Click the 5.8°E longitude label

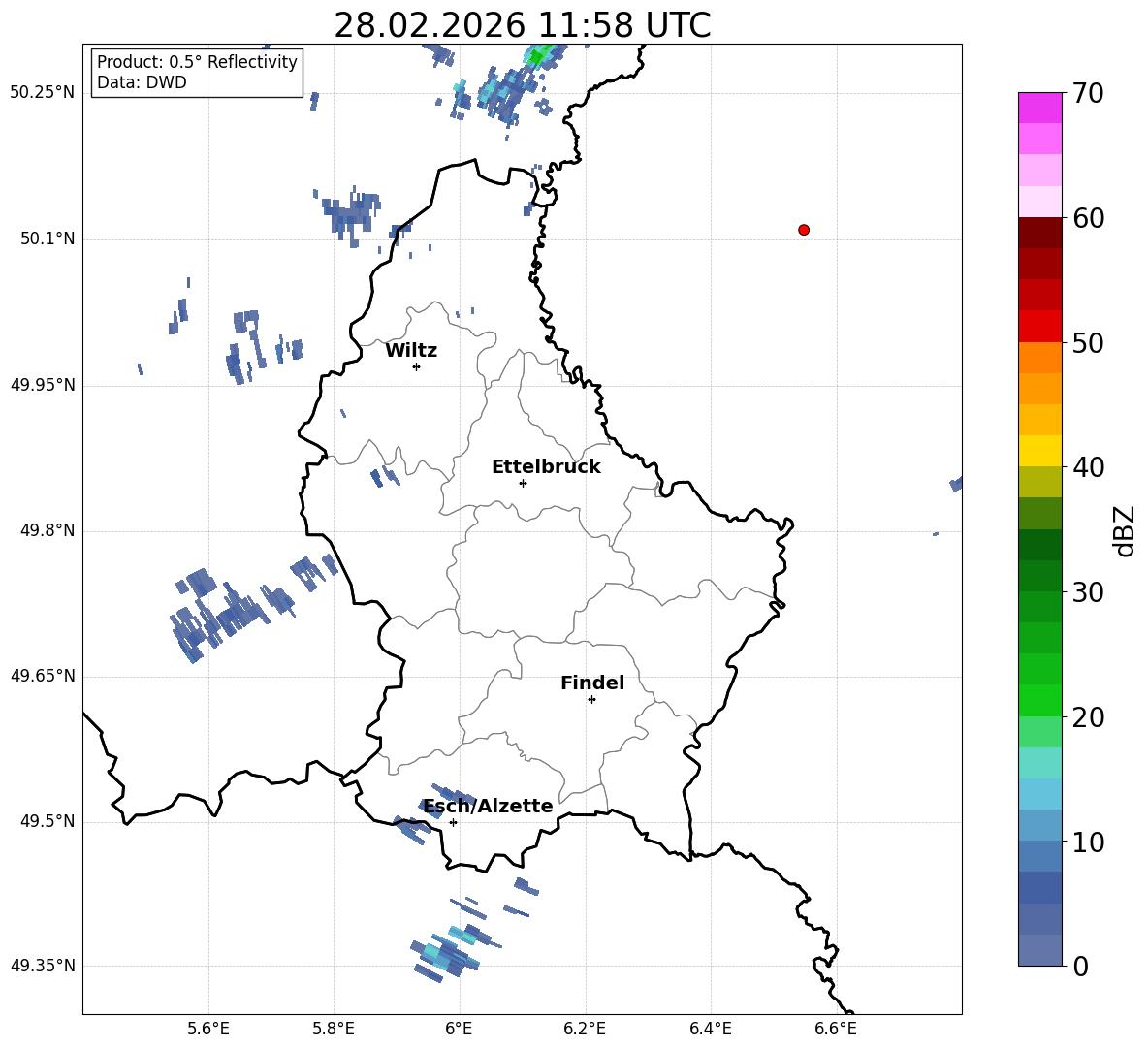coord(334,1029)
